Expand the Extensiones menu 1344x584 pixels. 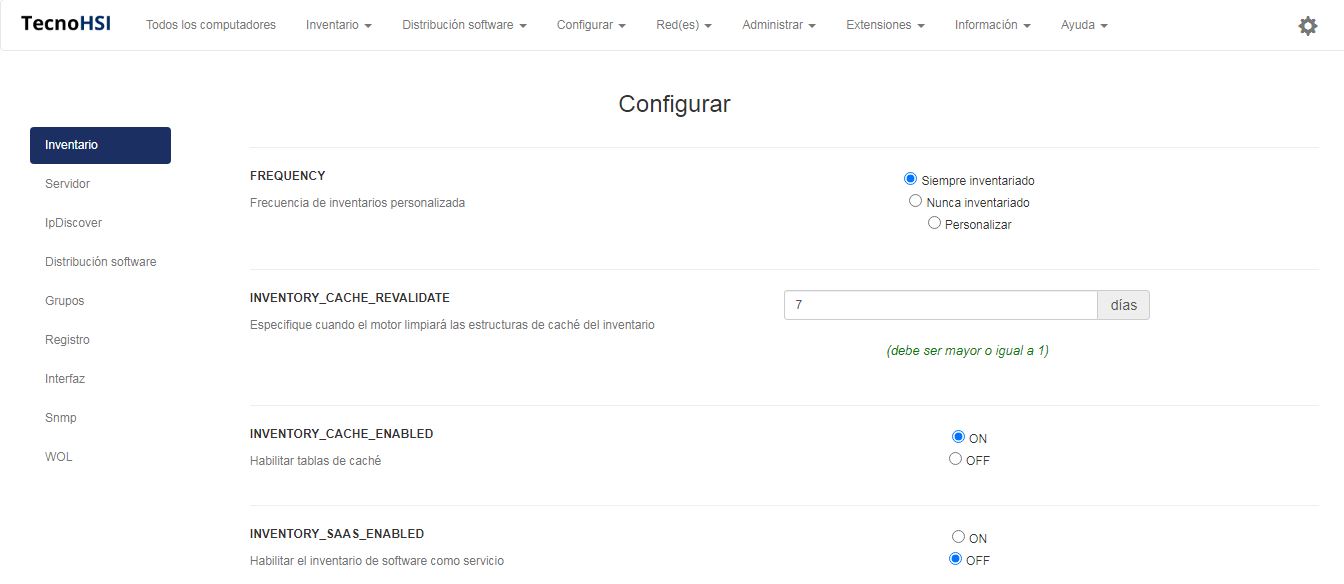click(x=885, y=25)
